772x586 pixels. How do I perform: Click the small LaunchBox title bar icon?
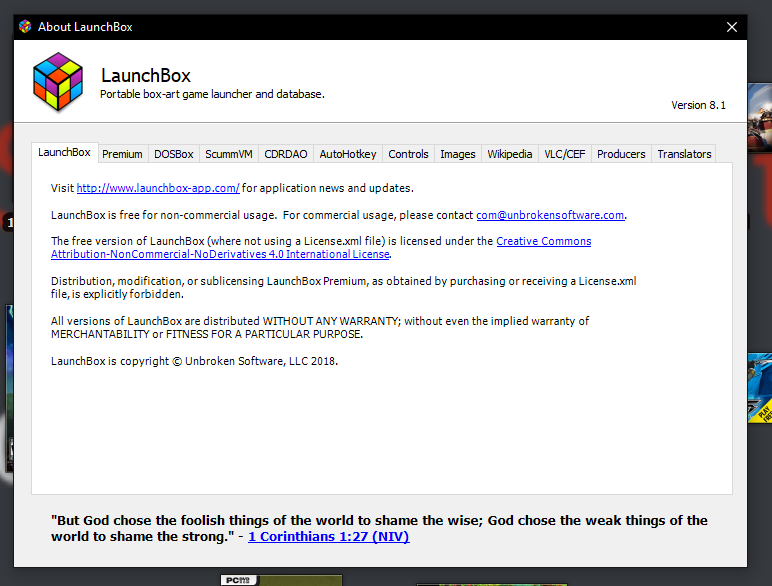(25, 27)
